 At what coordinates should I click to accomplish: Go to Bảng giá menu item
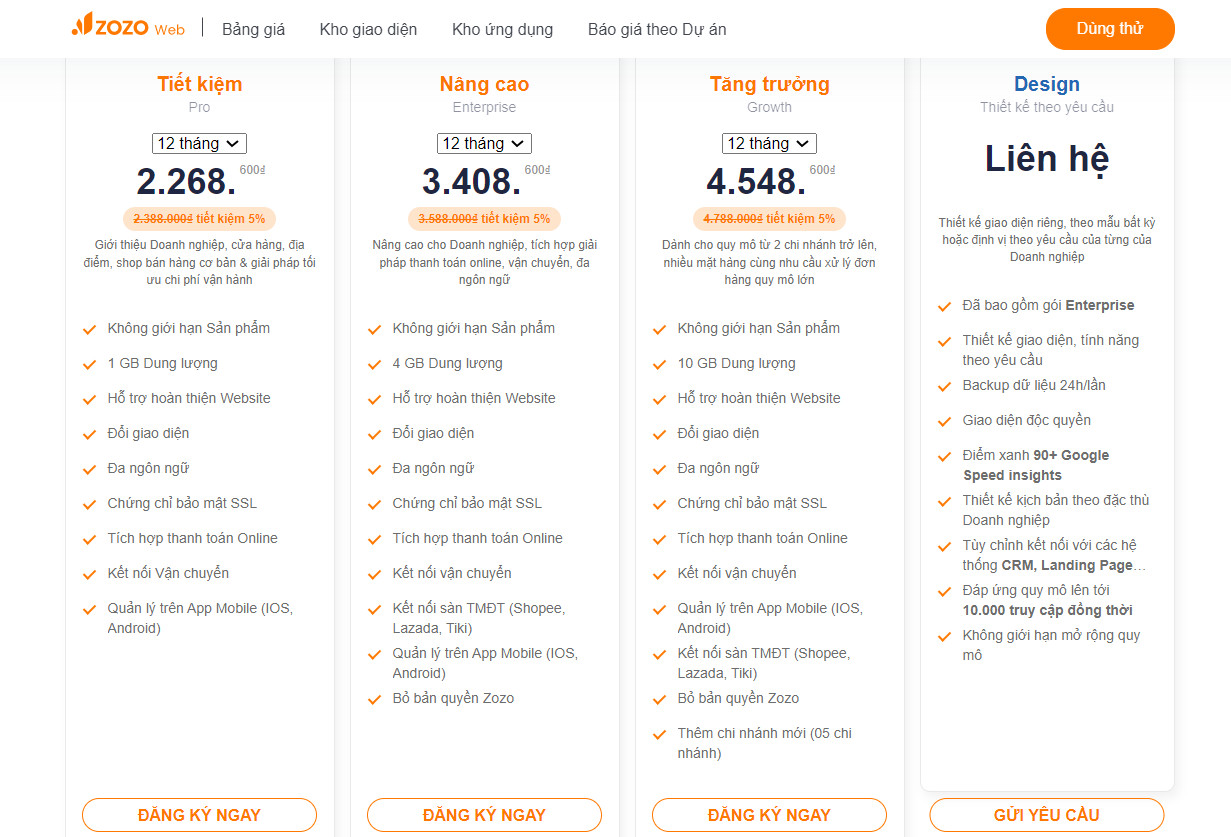click(x=254, y=29)
